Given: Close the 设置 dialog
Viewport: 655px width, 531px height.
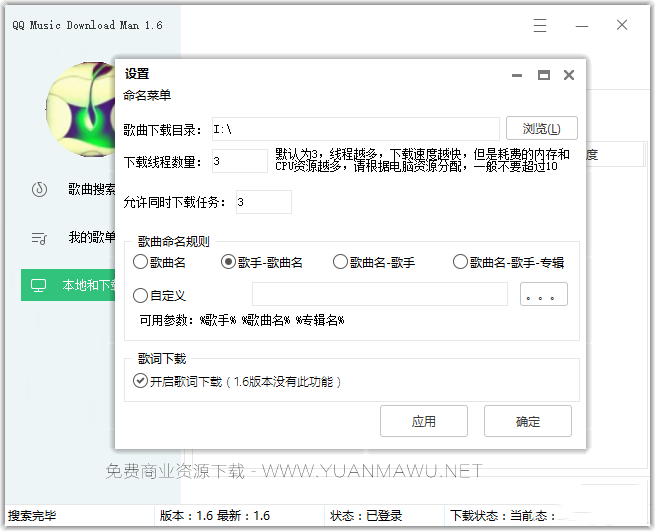Looking at the screenshot, I should tap(569, 75).
